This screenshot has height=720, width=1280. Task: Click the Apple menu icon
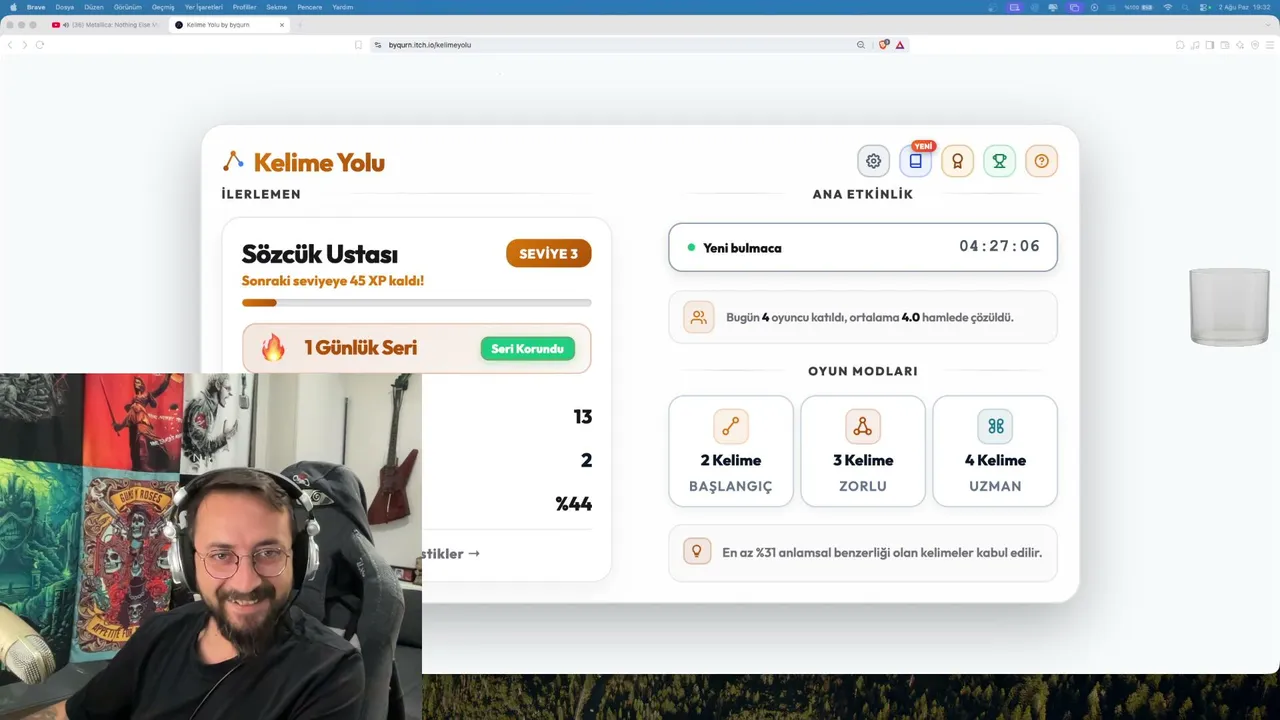click(x=12, y=7)
